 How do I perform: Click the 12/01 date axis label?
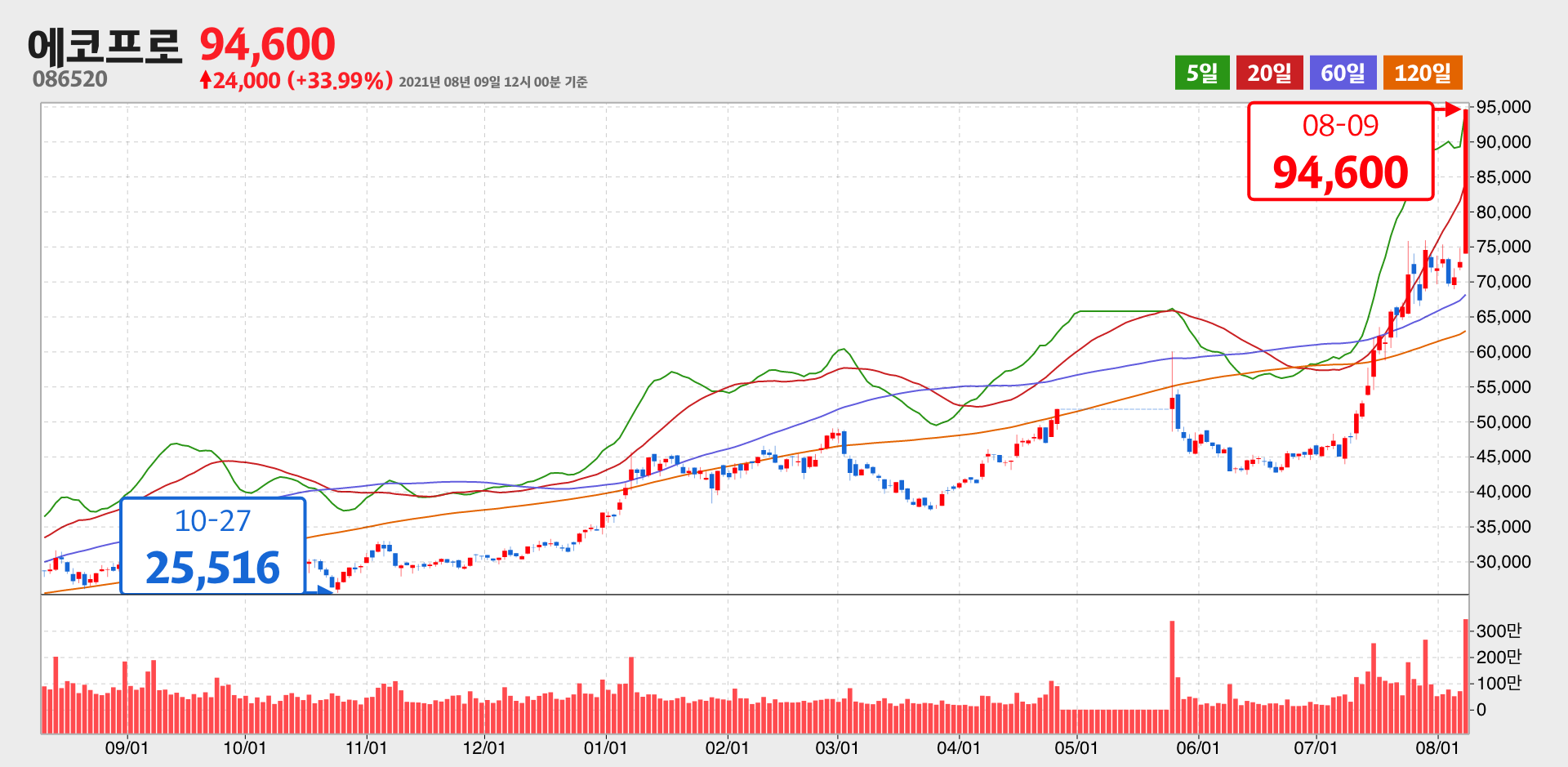[484, 747]
